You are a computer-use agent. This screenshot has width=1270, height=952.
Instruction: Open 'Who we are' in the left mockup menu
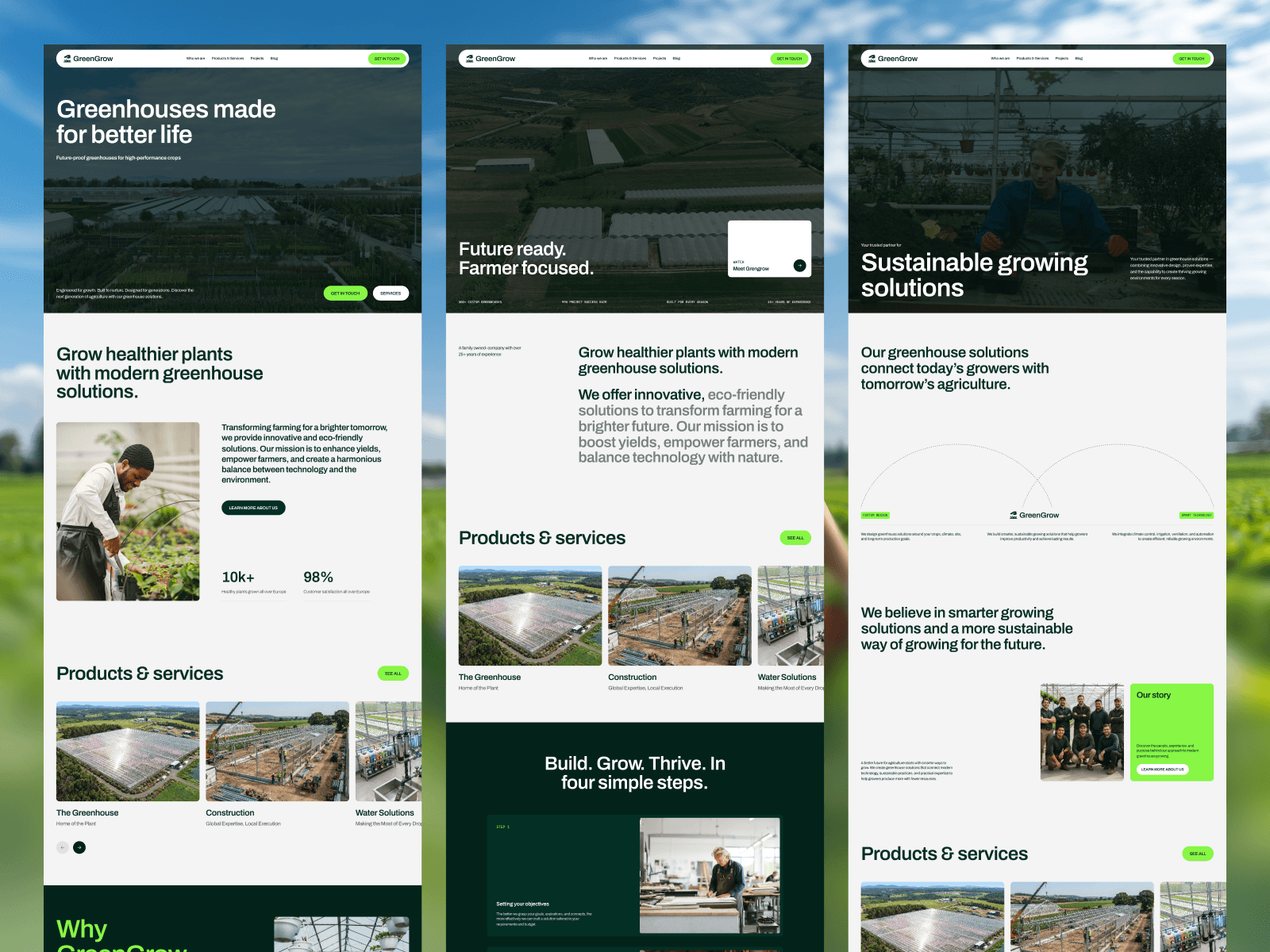(195, 59)
